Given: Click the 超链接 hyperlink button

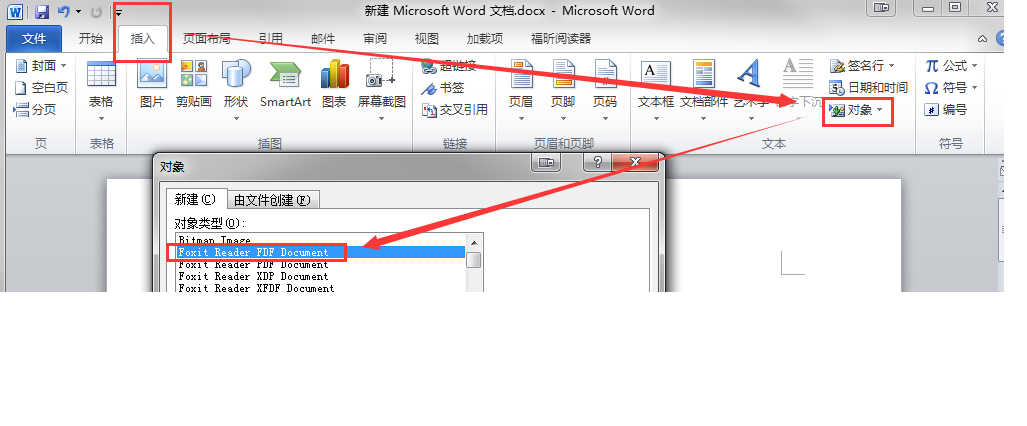Looking at the screenshot, I should 449,66.
